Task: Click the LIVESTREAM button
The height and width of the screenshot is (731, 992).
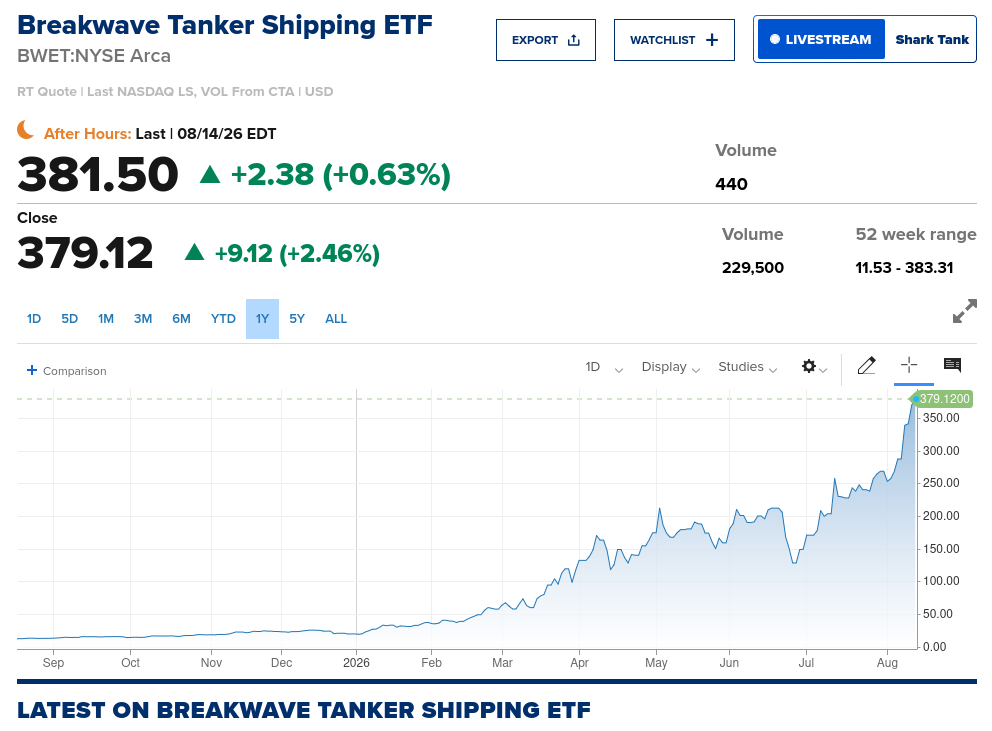Action: (821, 39)
